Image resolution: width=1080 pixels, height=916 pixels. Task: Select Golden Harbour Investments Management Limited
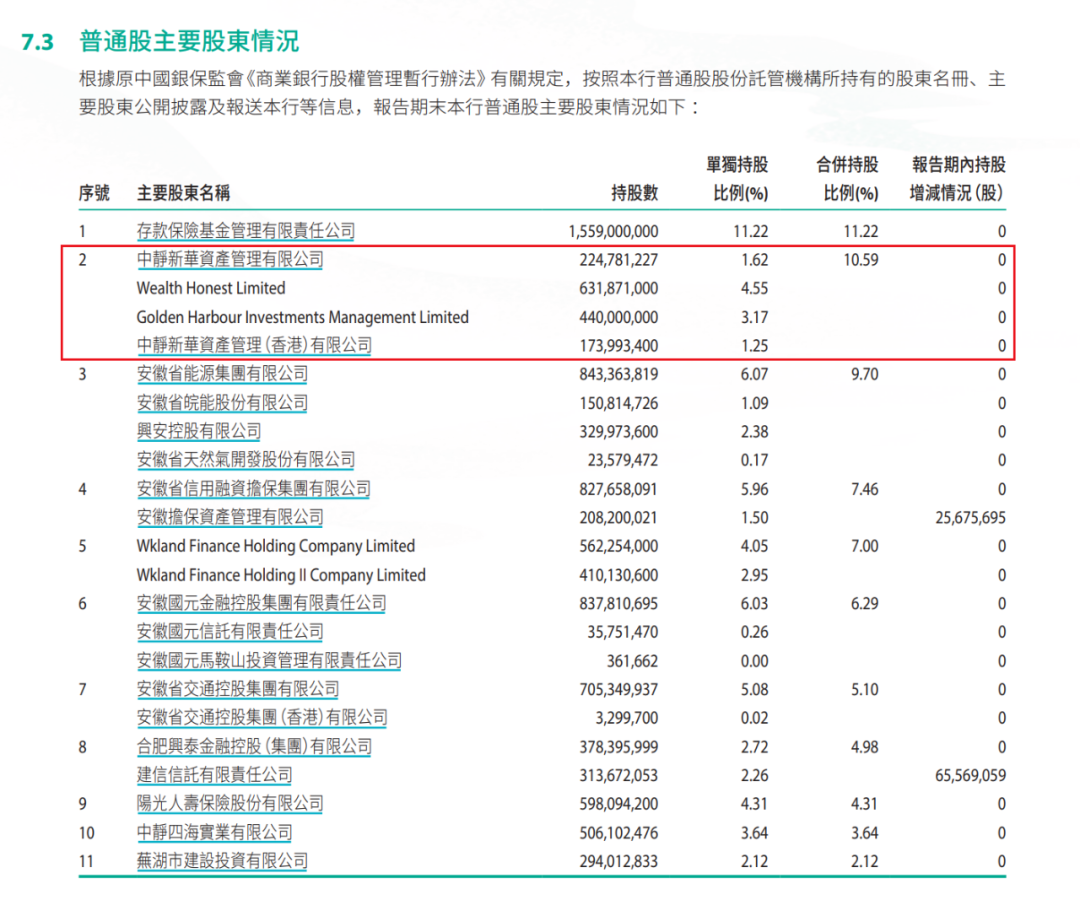click(x=302, y=318)
